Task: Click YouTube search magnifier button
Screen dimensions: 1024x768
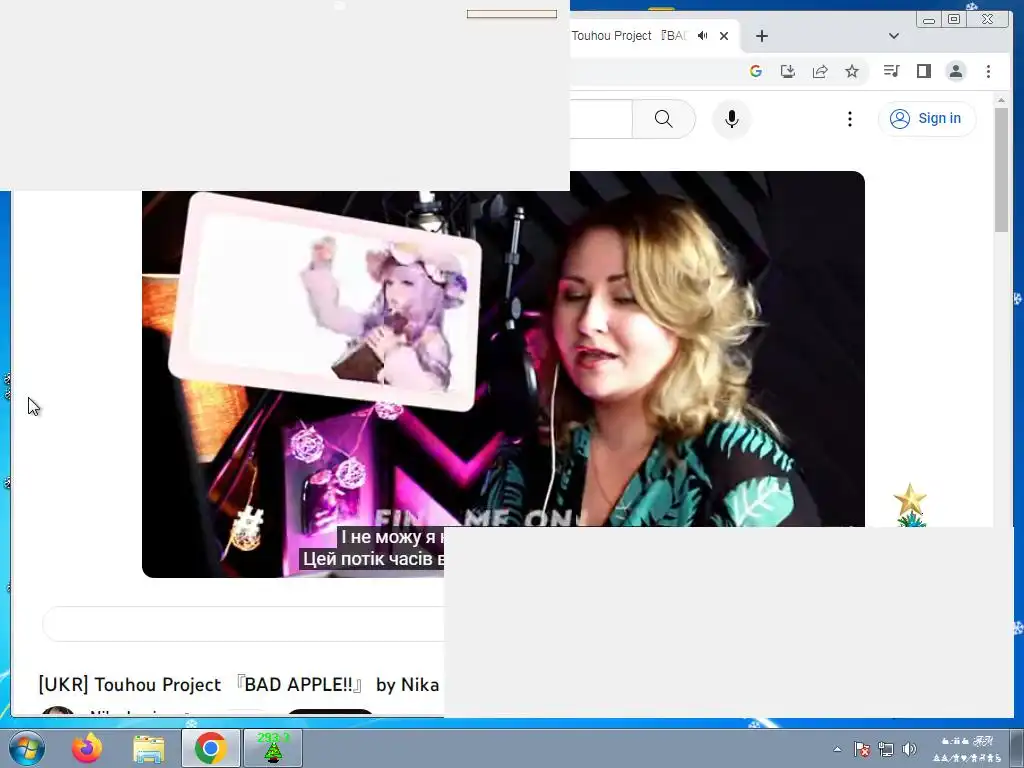Action: click(x=664, y=119)
